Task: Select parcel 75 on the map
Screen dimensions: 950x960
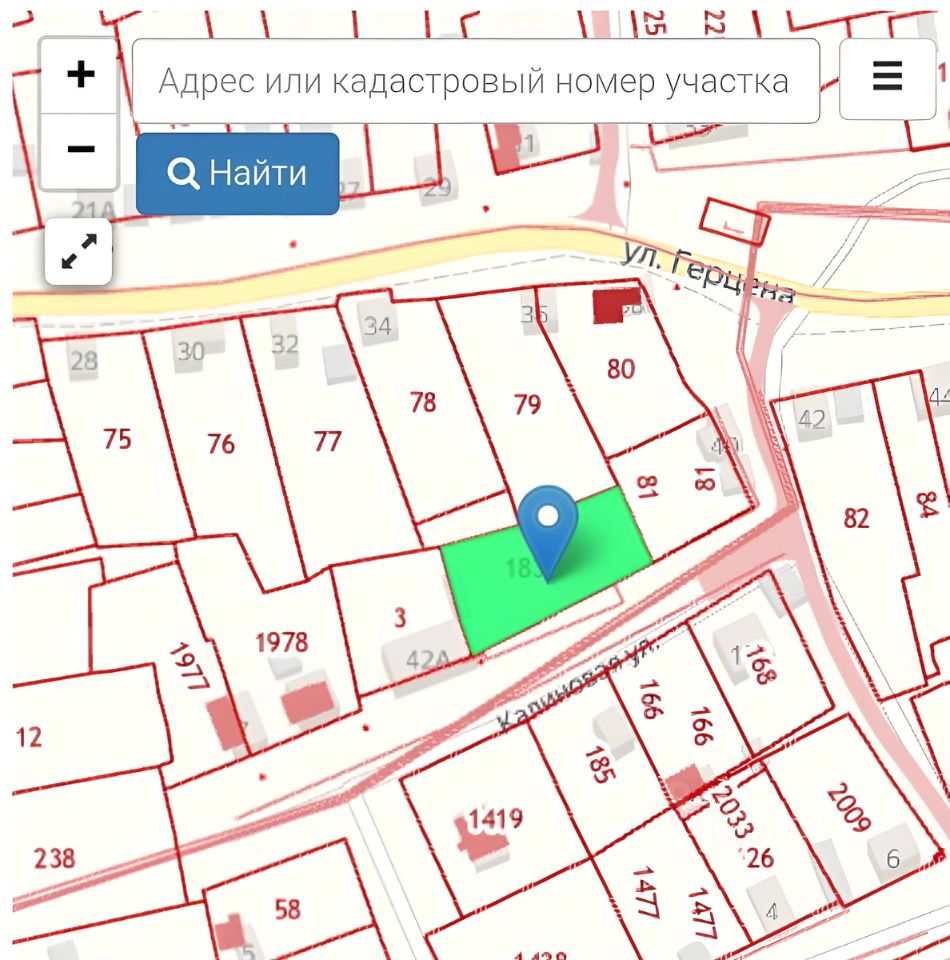Action: [x=117, y=439]
